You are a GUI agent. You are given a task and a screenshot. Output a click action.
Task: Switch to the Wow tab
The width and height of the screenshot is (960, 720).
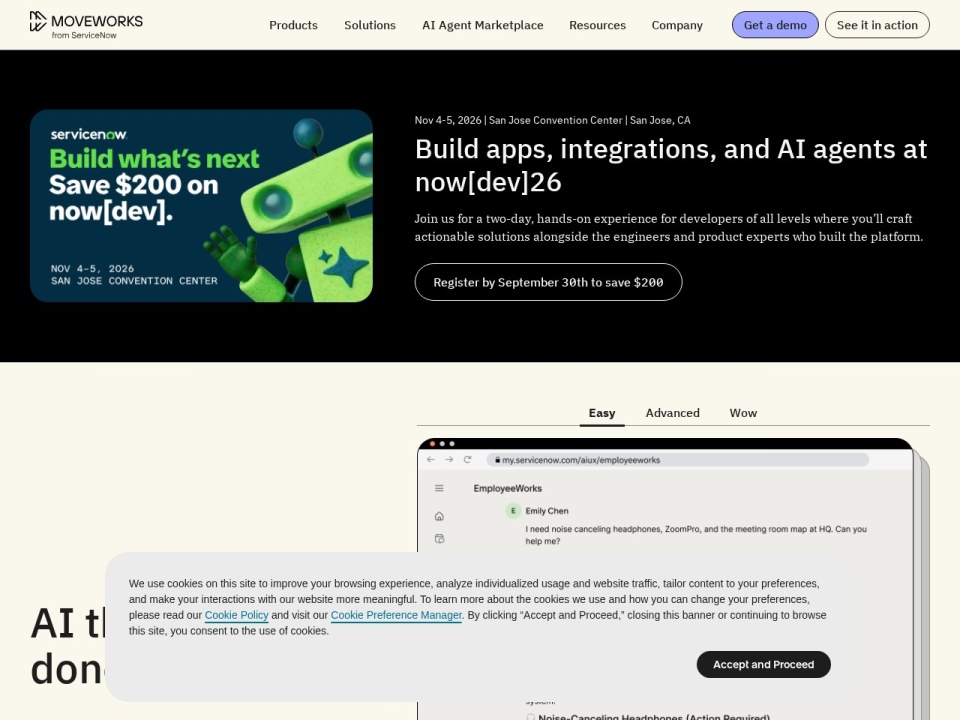(743, 413)
